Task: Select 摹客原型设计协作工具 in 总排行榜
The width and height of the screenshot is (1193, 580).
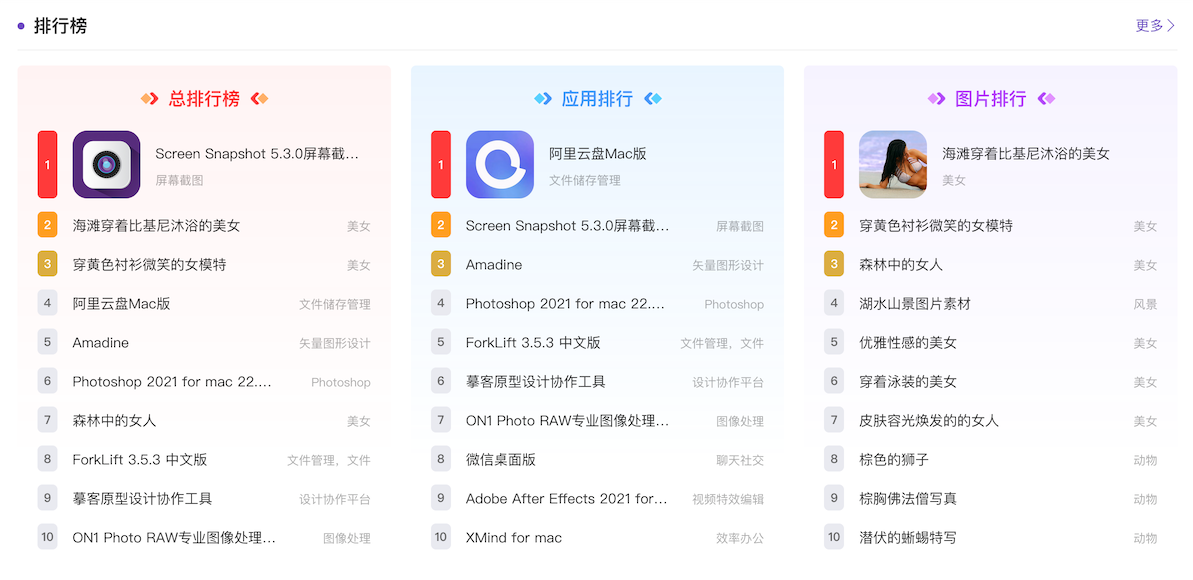Action: (142, 499)
